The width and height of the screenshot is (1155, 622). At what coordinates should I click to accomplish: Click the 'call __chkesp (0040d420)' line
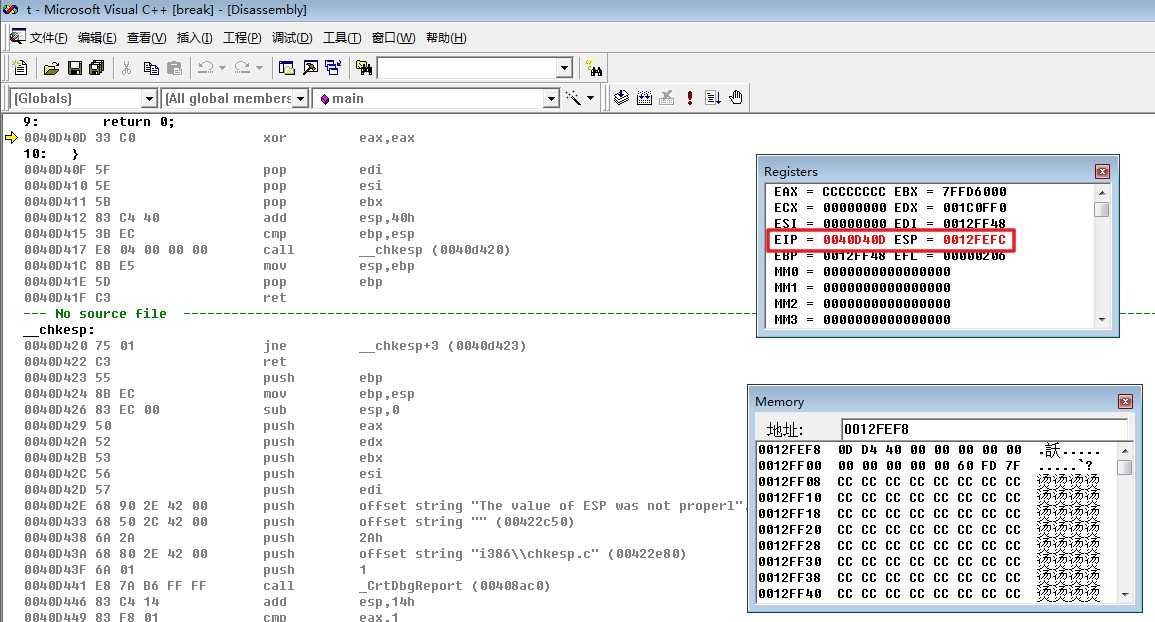tap(267, 250)
